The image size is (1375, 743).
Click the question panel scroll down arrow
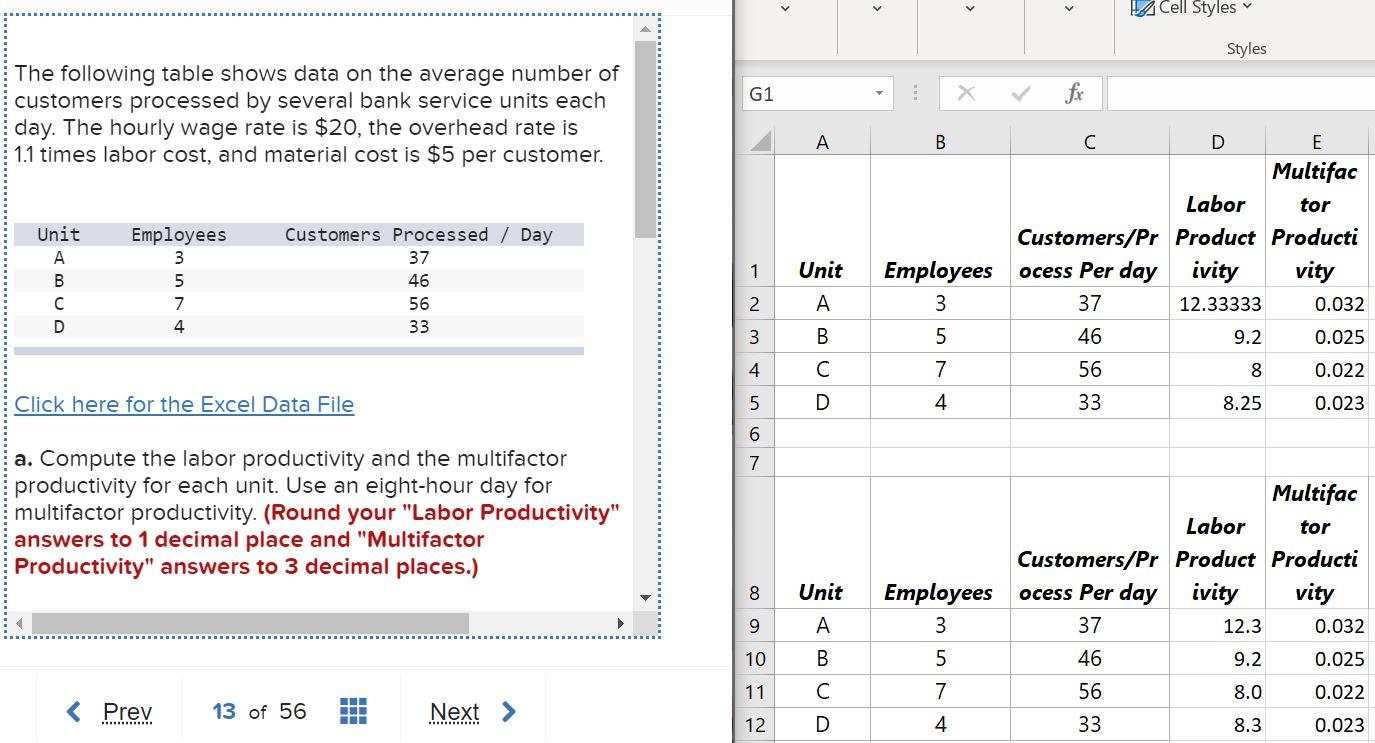(645, 597)
